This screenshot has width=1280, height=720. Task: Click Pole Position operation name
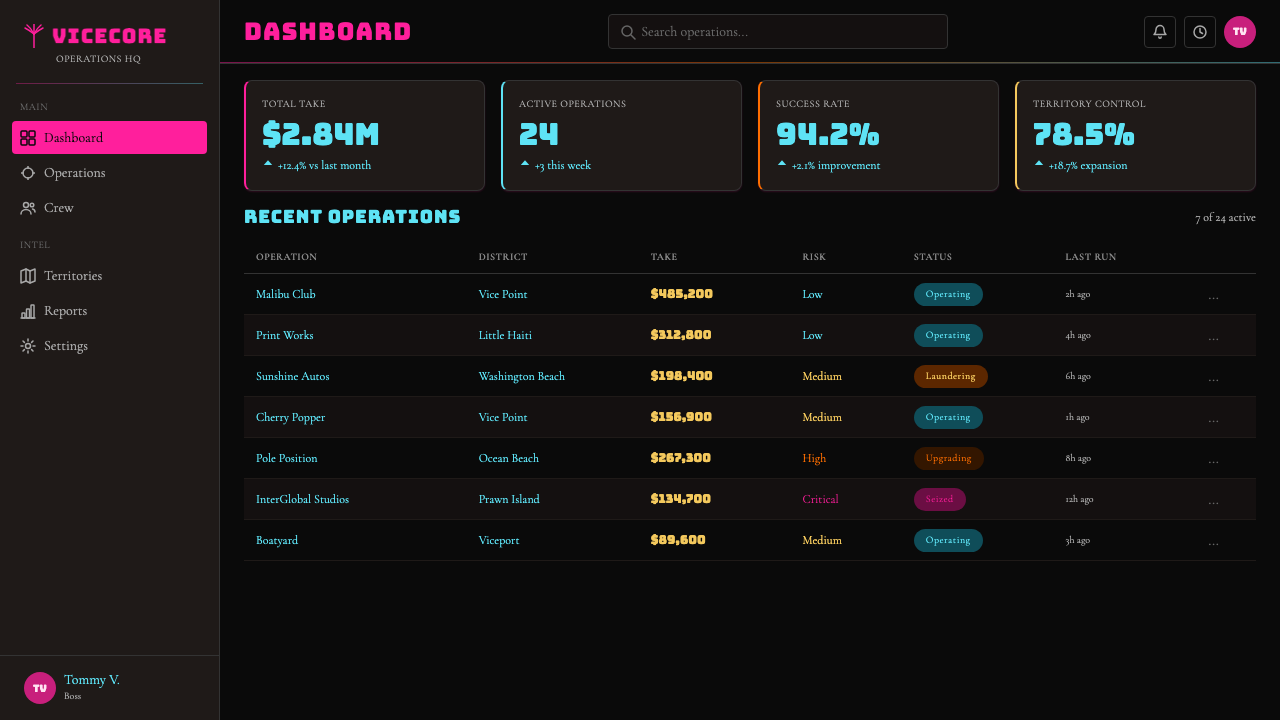(287, 458)
